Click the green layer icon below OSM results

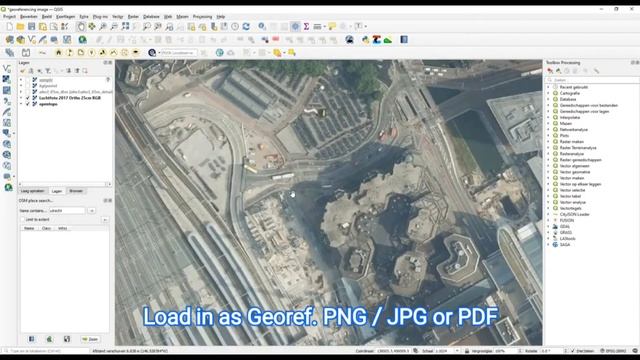pyautogui.click(x=49, y=339)
